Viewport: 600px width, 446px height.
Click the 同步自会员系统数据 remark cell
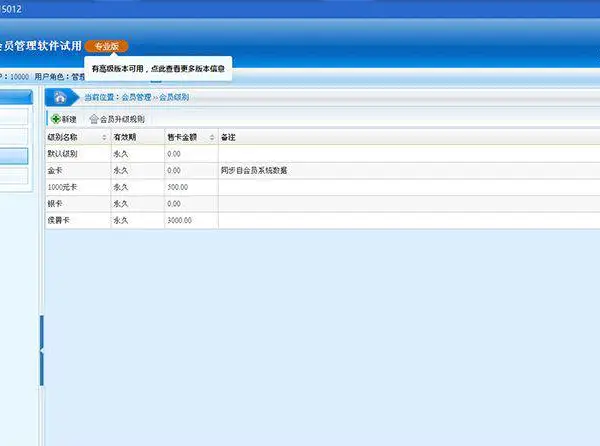tap(409, 170)
